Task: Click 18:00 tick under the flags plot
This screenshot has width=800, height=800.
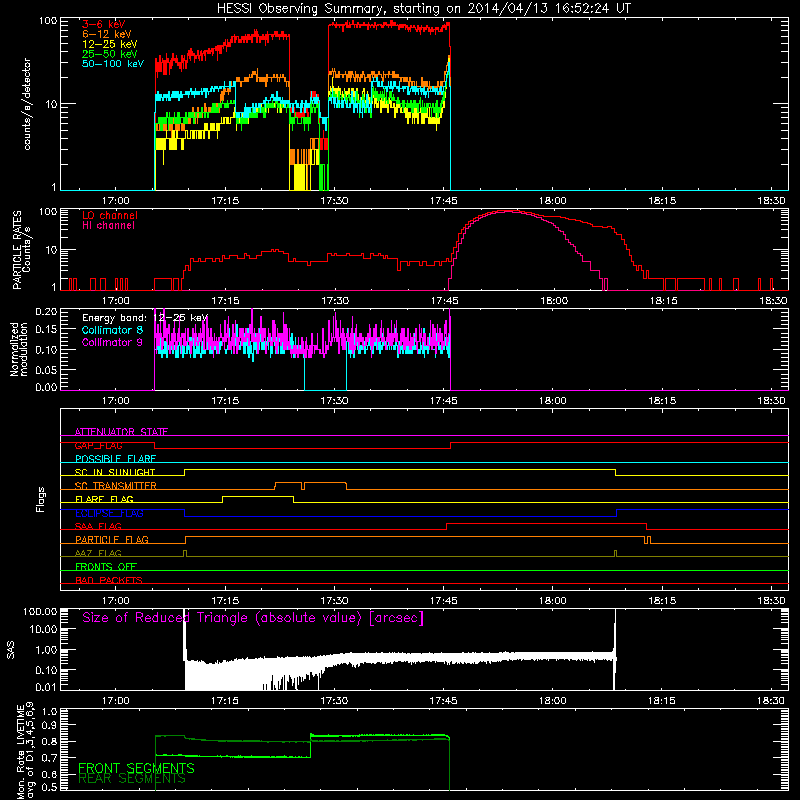Action: click(x=553, y=601)
